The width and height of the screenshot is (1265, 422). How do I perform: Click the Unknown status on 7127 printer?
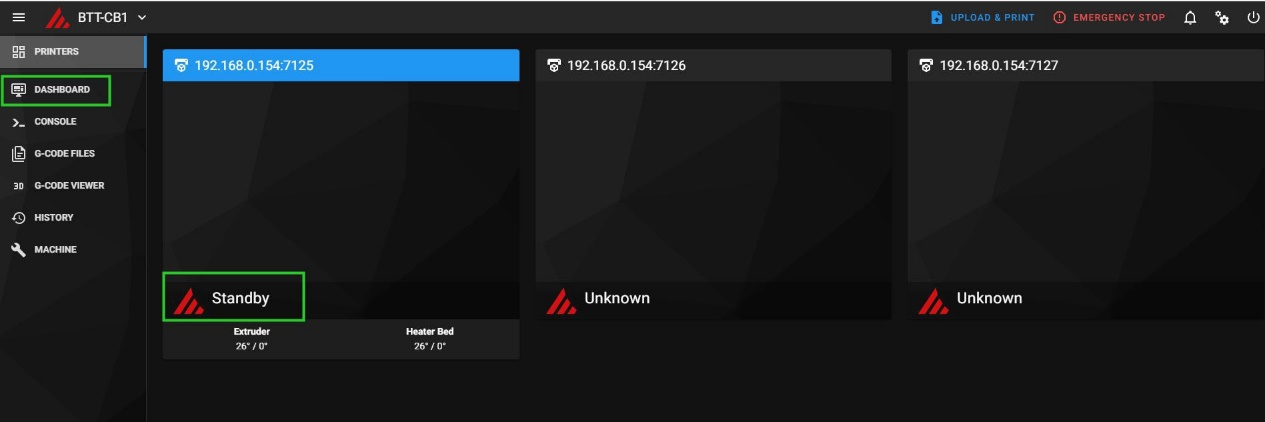pos(988,298)
